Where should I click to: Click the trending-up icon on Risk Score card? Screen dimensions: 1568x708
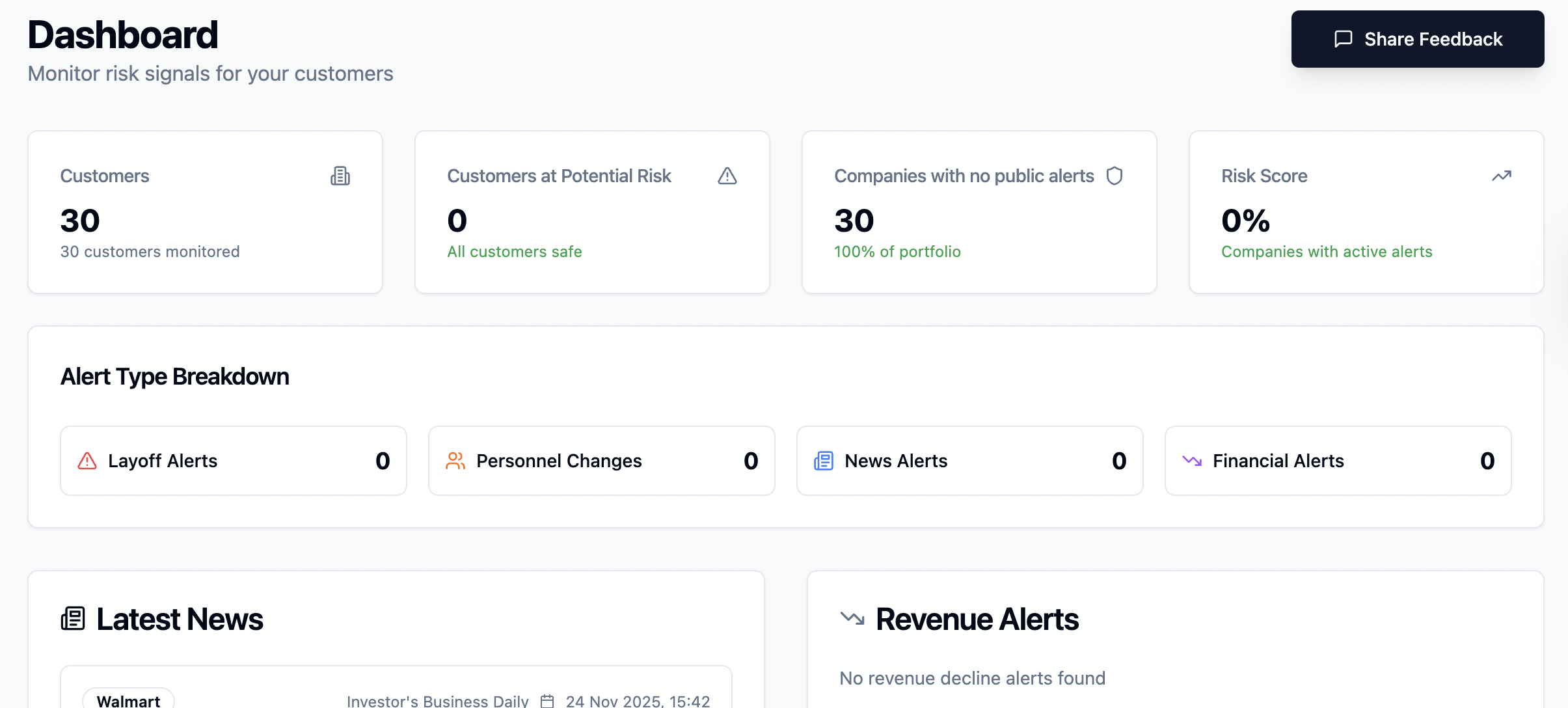pos(1502,175)
